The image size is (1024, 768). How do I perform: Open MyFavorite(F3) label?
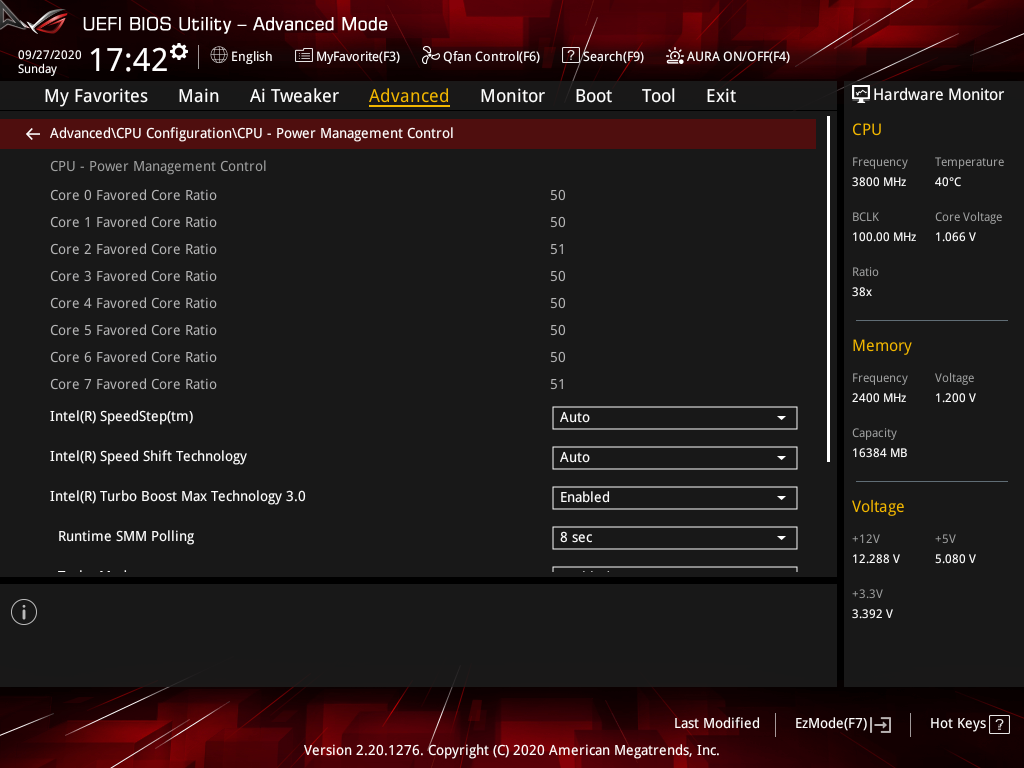point(358,57)
